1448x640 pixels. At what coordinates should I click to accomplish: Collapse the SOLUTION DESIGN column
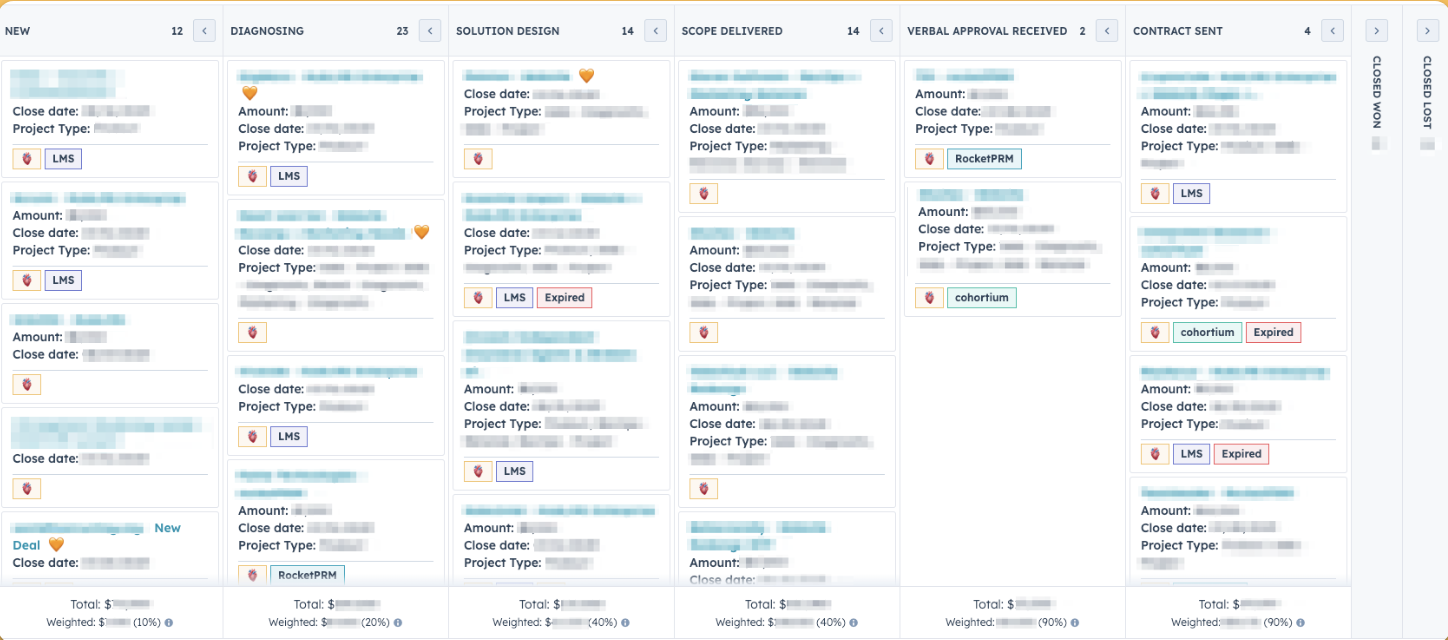[655, 31]
